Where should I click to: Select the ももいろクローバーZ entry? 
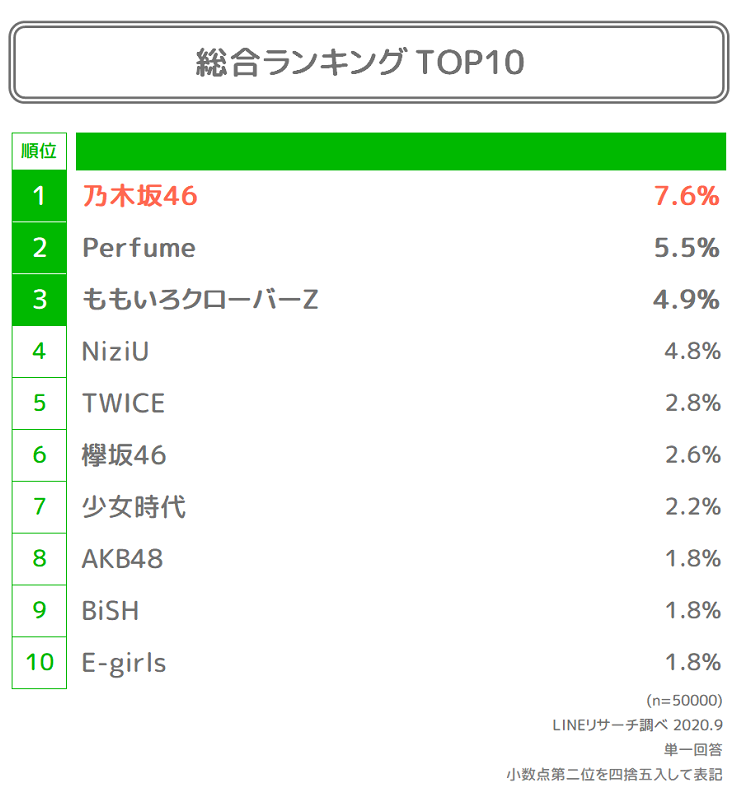pos(200,300)
